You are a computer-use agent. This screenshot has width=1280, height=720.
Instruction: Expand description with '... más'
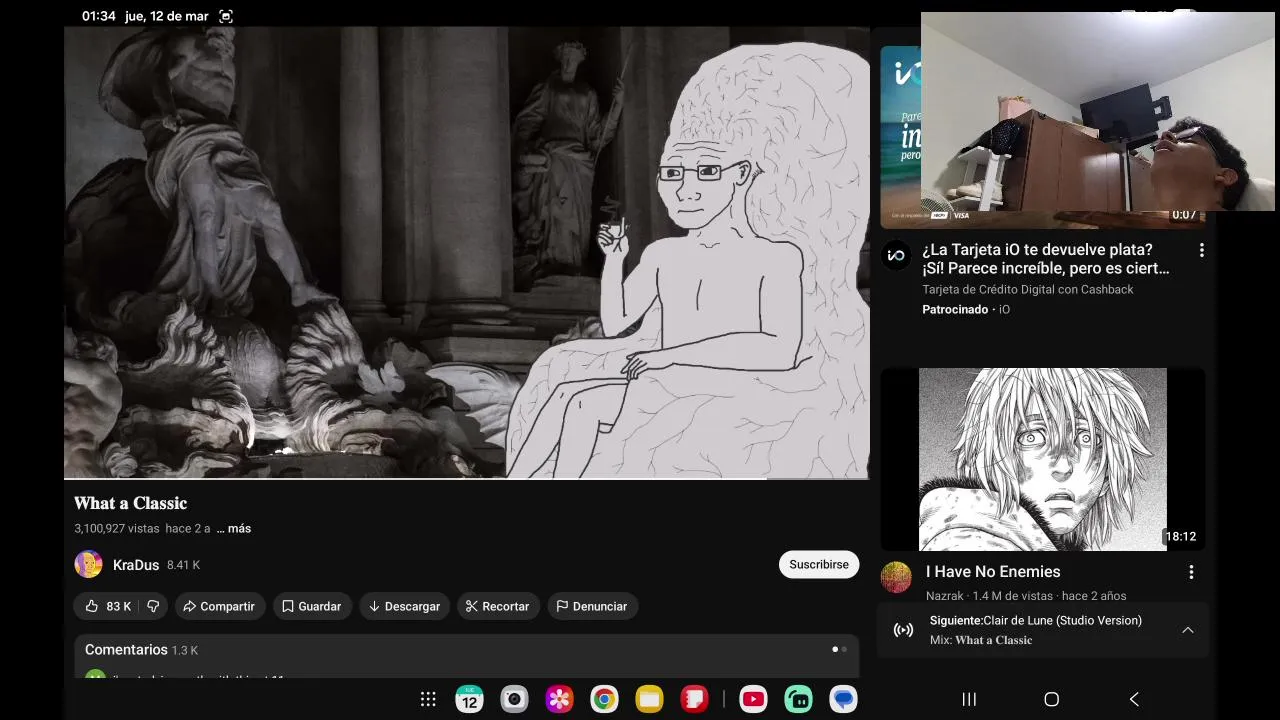(234, 528)
